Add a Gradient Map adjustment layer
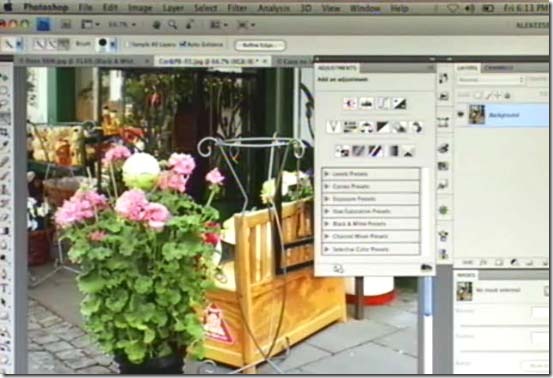This screenshot has height=378, width=553. point(392,151)
